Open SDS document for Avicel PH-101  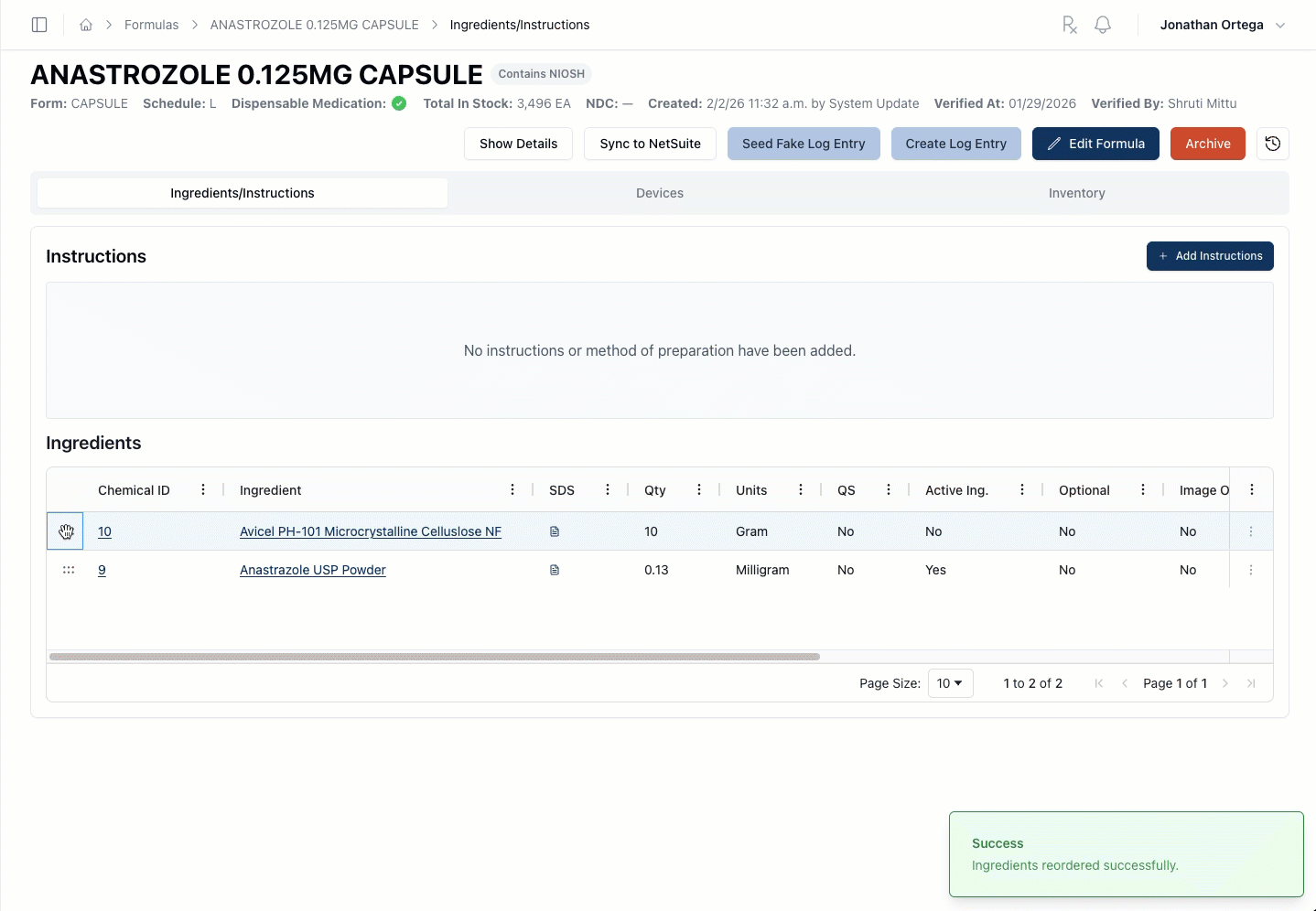pos(555,531)
